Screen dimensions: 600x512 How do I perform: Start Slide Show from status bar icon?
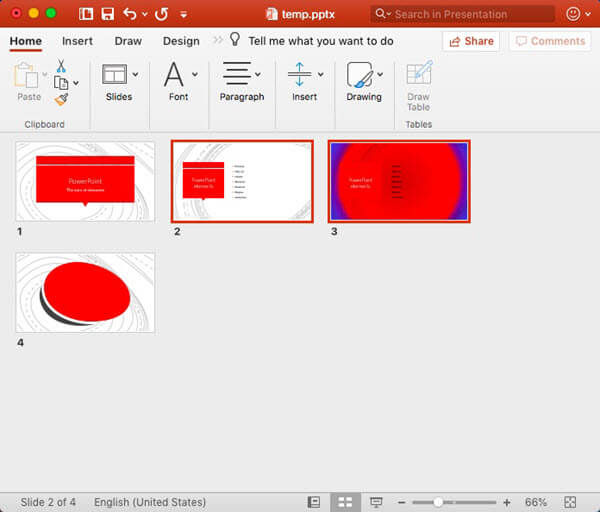pyautogui.click(x=376, y=502)
